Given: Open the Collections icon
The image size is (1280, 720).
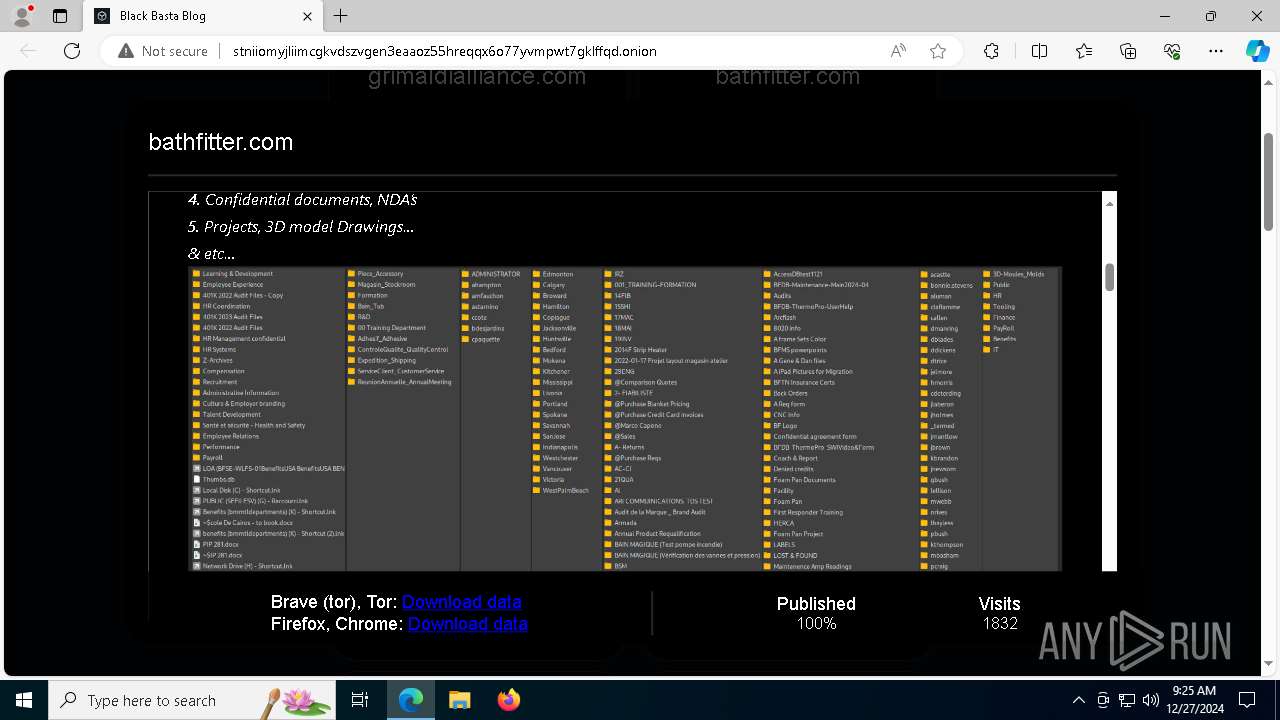Looking at the screenshot, I should 1128,51.
